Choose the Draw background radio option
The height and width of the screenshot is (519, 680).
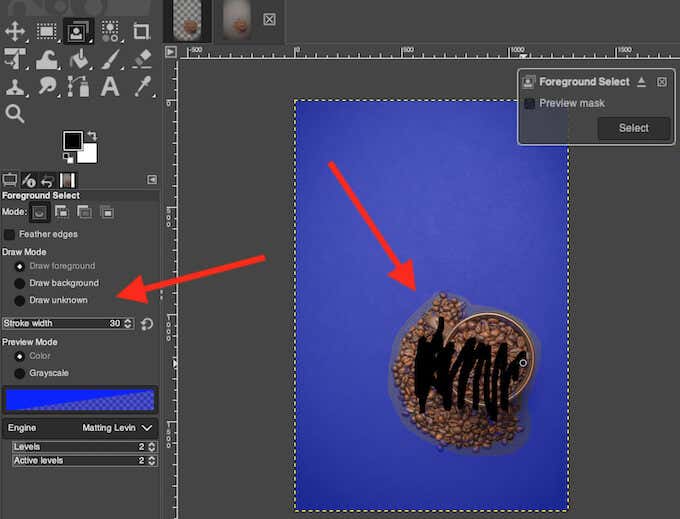pyautogui.click(x=20, y=283)
